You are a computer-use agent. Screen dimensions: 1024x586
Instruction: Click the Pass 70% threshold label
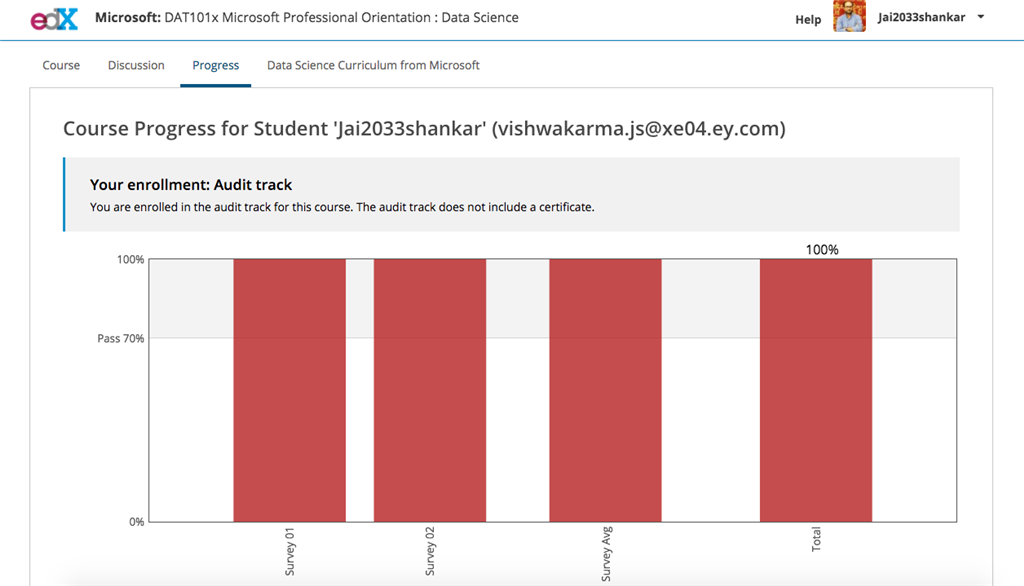pos(121,338)
